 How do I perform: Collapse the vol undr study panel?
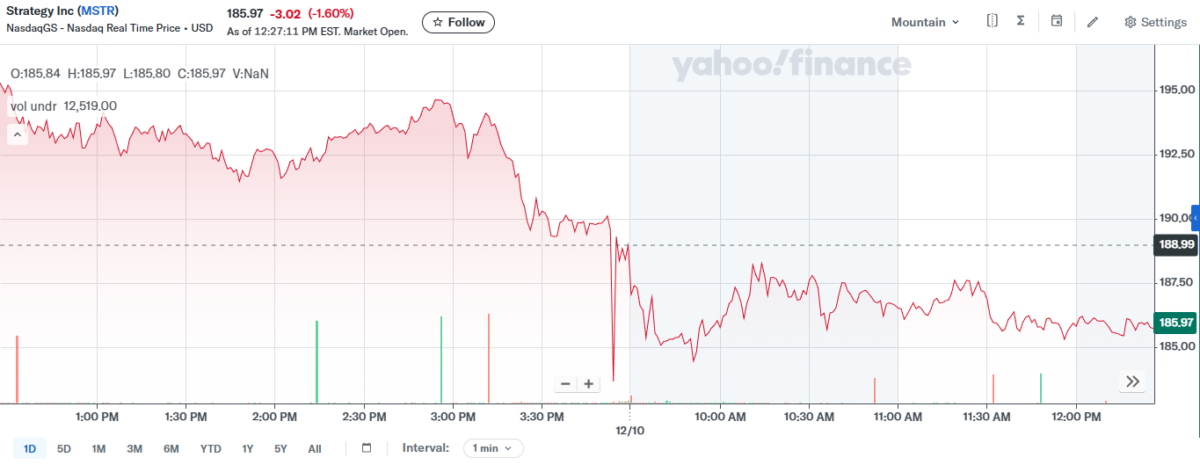click(x=16, y=133)
